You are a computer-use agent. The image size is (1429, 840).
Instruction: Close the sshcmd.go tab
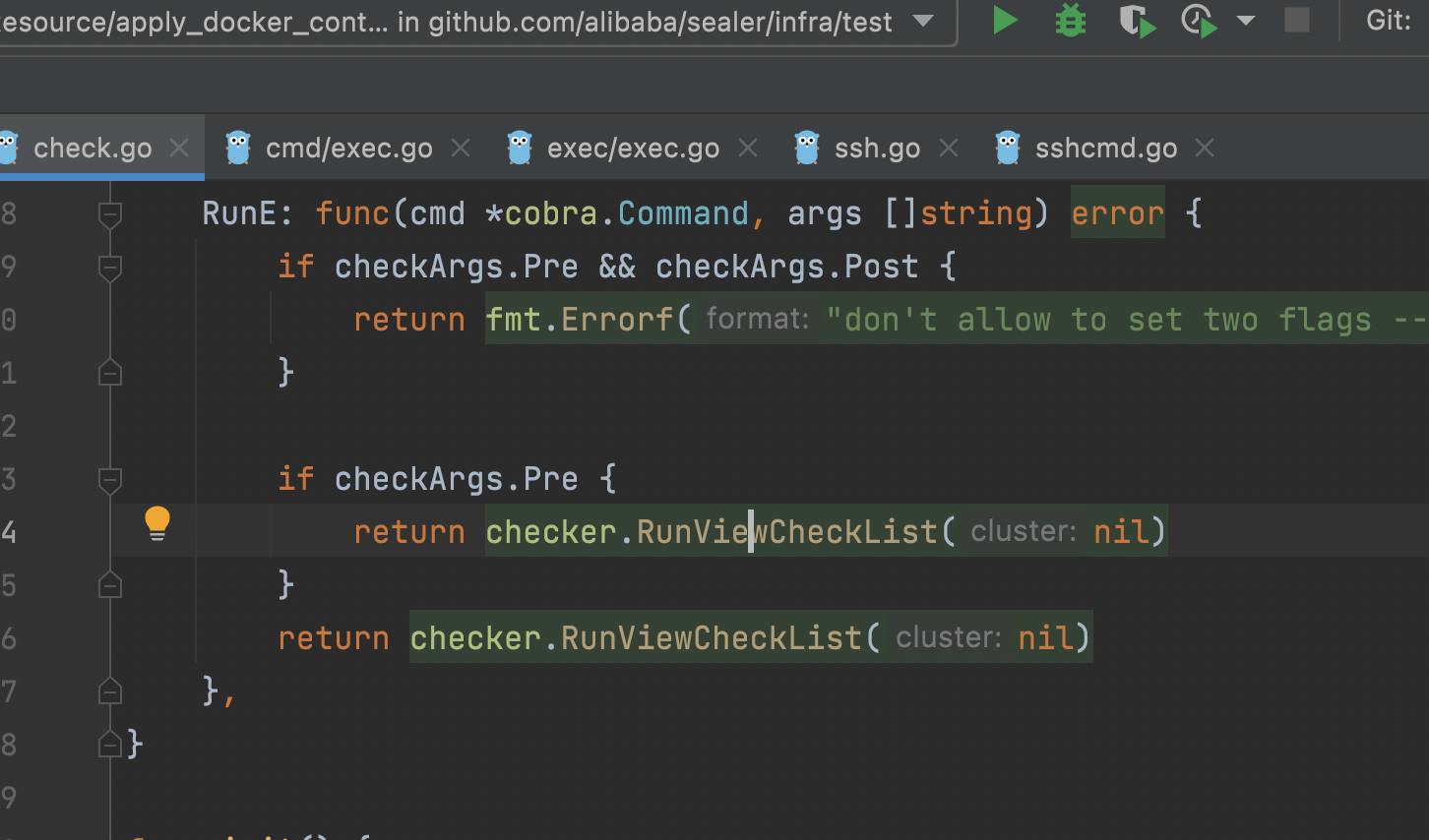(1205, 149)
